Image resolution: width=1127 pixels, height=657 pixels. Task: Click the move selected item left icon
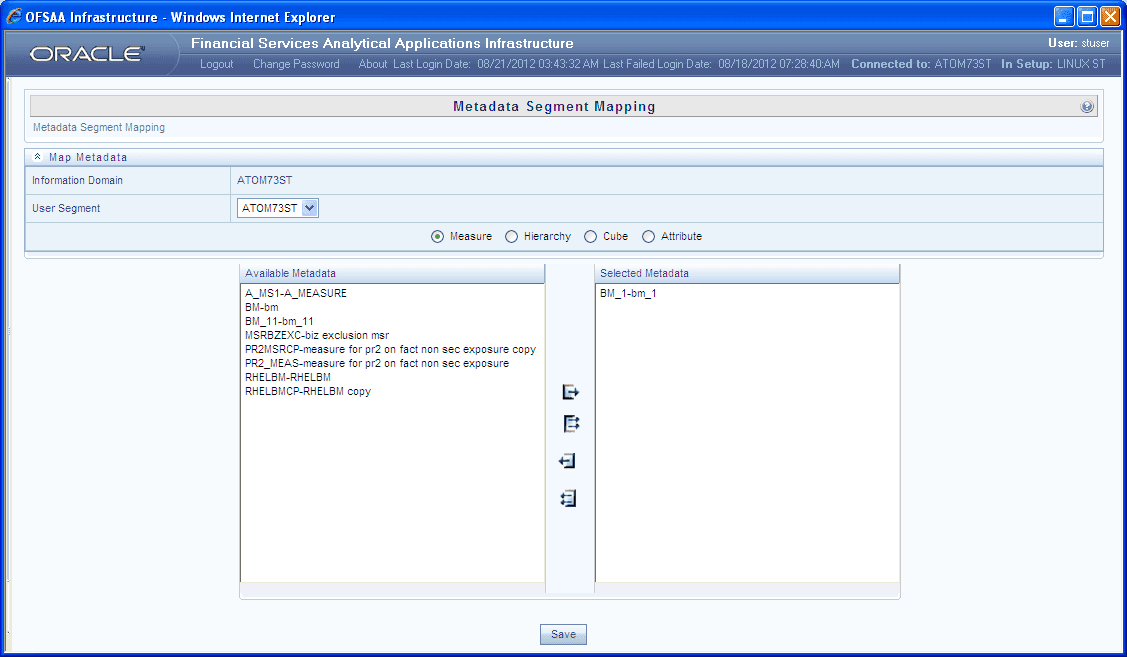[x=567, y=460]
